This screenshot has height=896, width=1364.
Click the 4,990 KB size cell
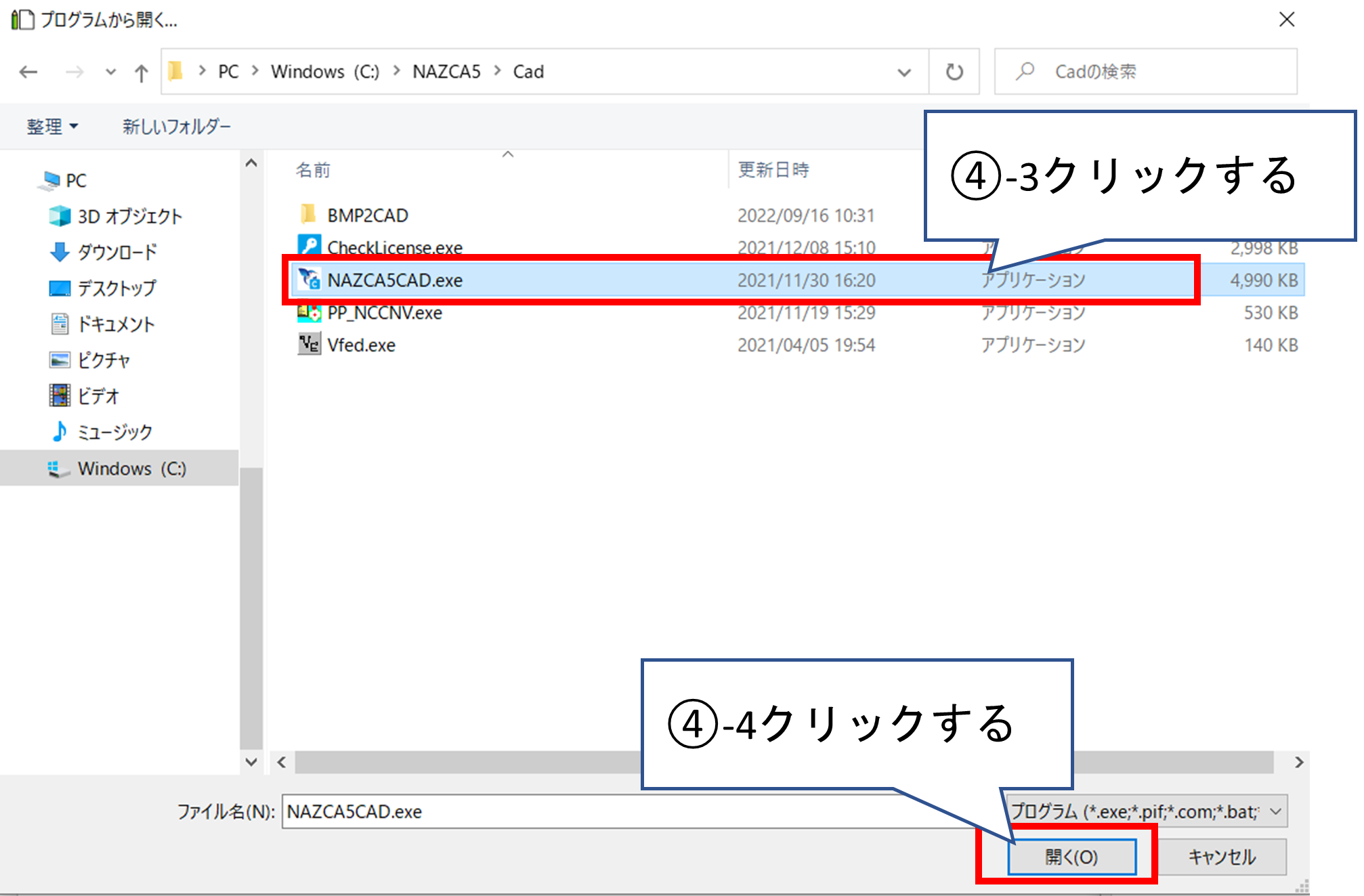click(x=1264, y=280)
